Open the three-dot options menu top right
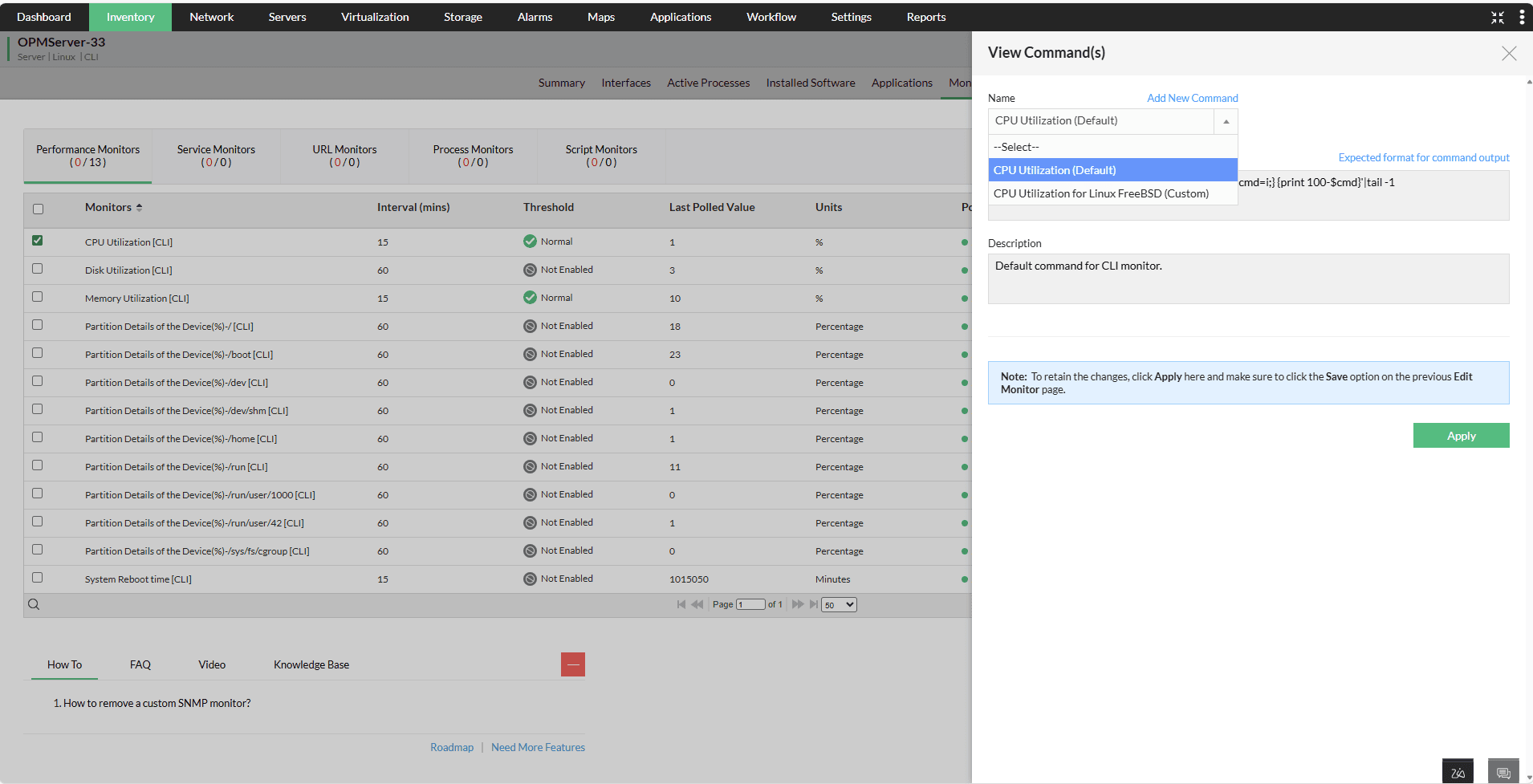The height and width of the screenshot is (784, 1533). [1523, 16]
